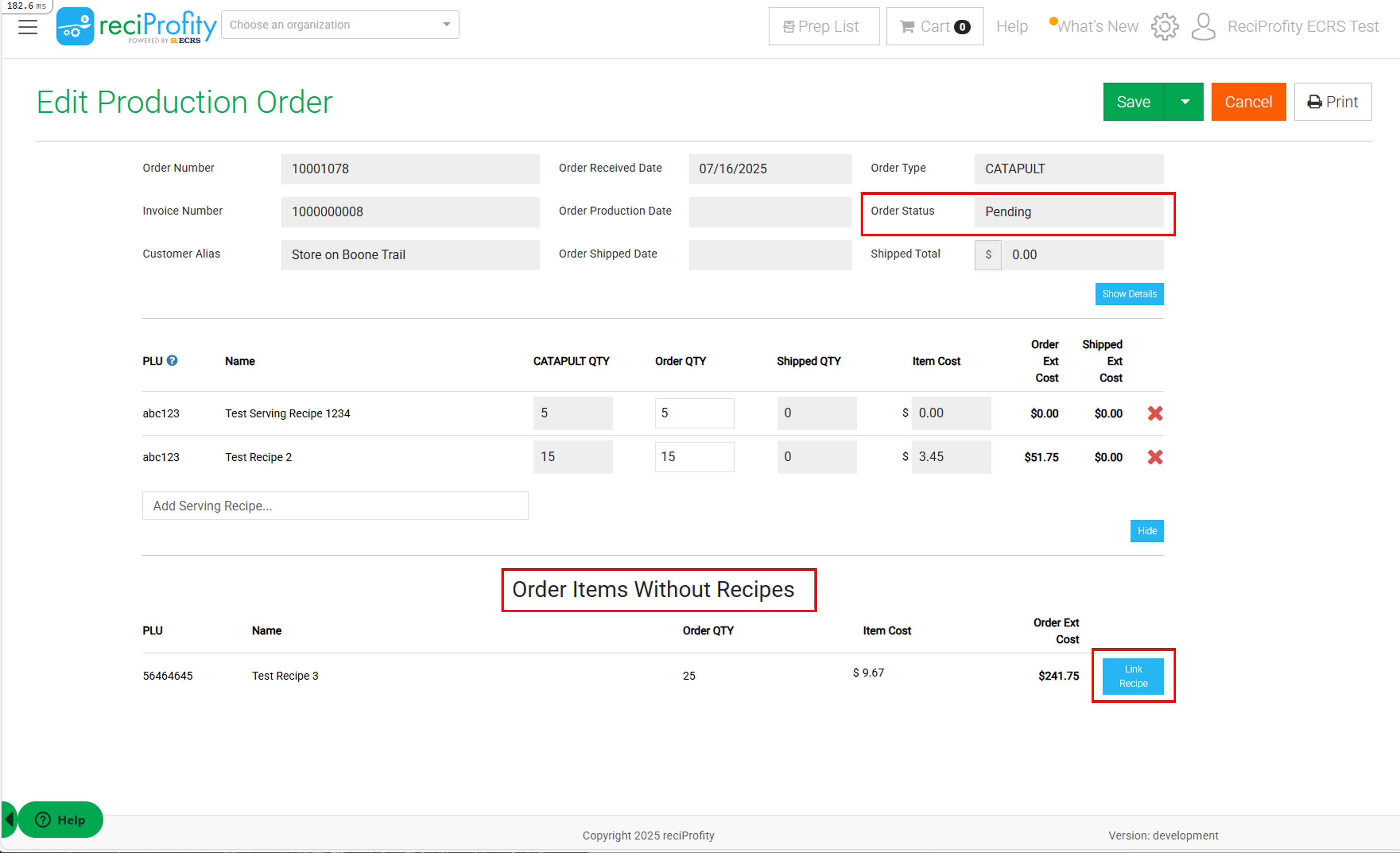
Task: Click the empty Order Shipped Date field
Action: pyautogui.click(x=770, y=255)
